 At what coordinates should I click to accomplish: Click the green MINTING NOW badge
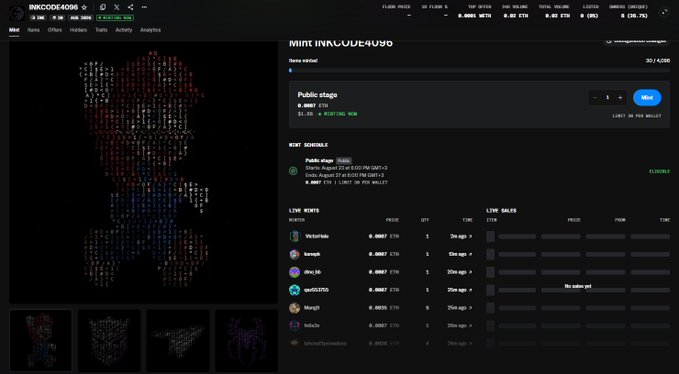(115, 18)
